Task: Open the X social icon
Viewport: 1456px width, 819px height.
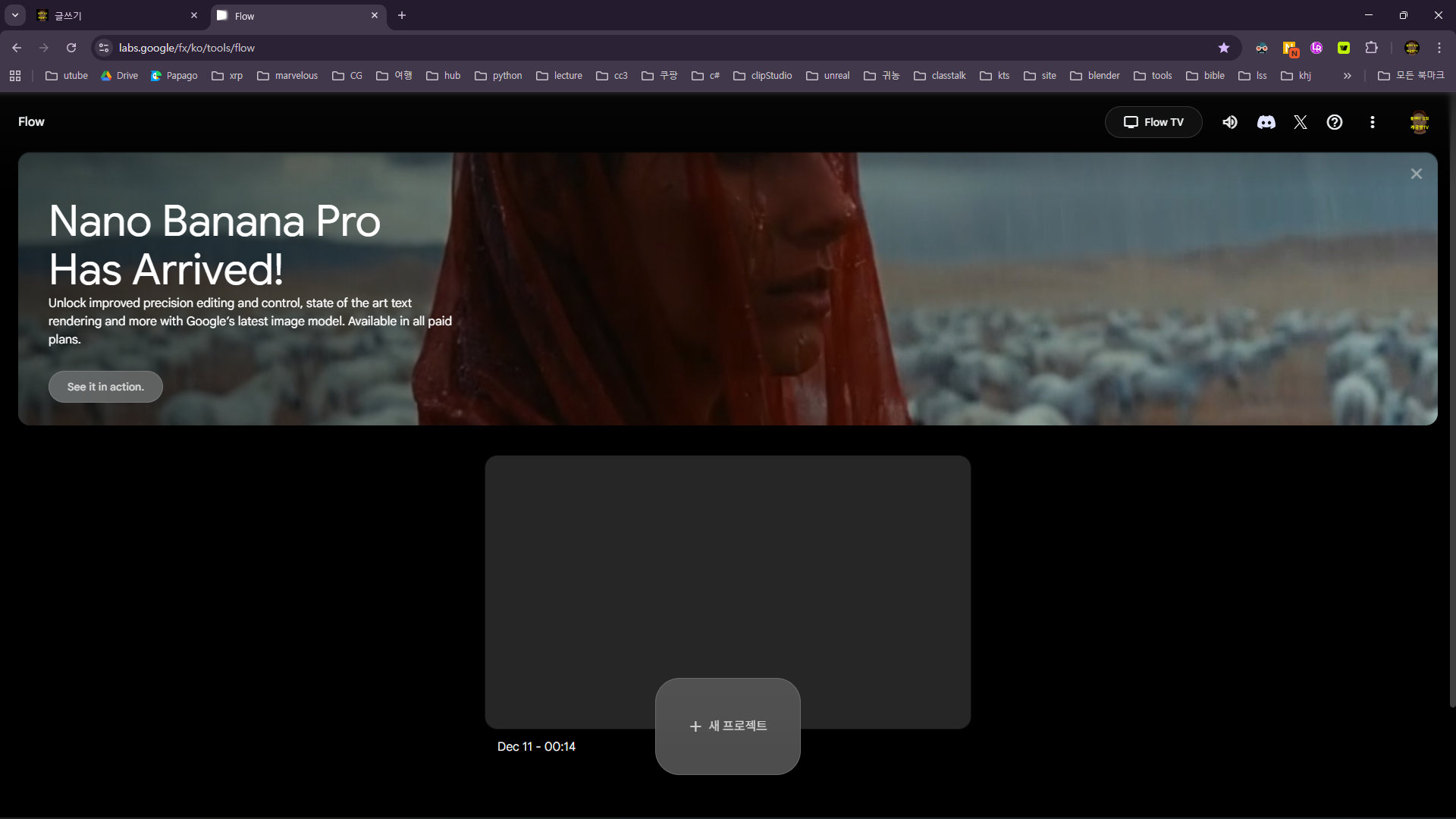Action: coord(1301,122)
